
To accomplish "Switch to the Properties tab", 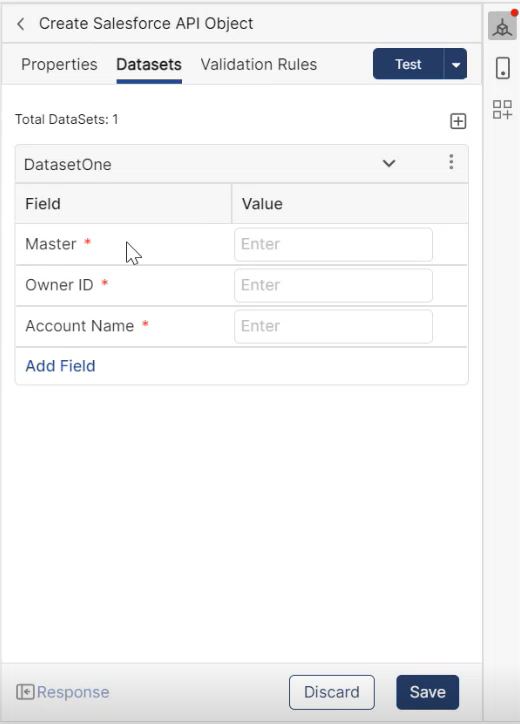I will [59, 65].
